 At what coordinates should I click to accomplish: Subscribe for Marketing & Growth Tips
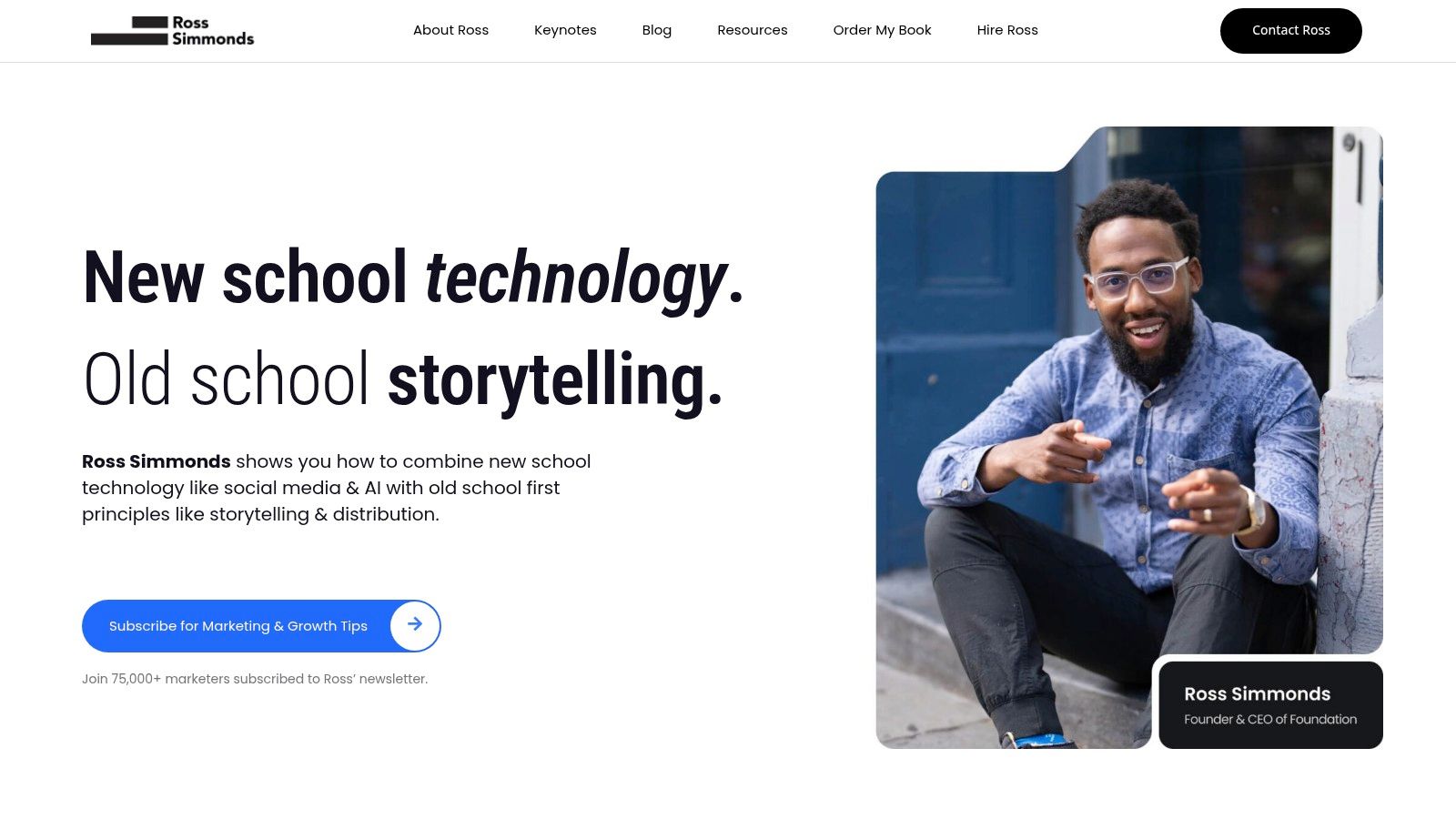coord(261,626)
